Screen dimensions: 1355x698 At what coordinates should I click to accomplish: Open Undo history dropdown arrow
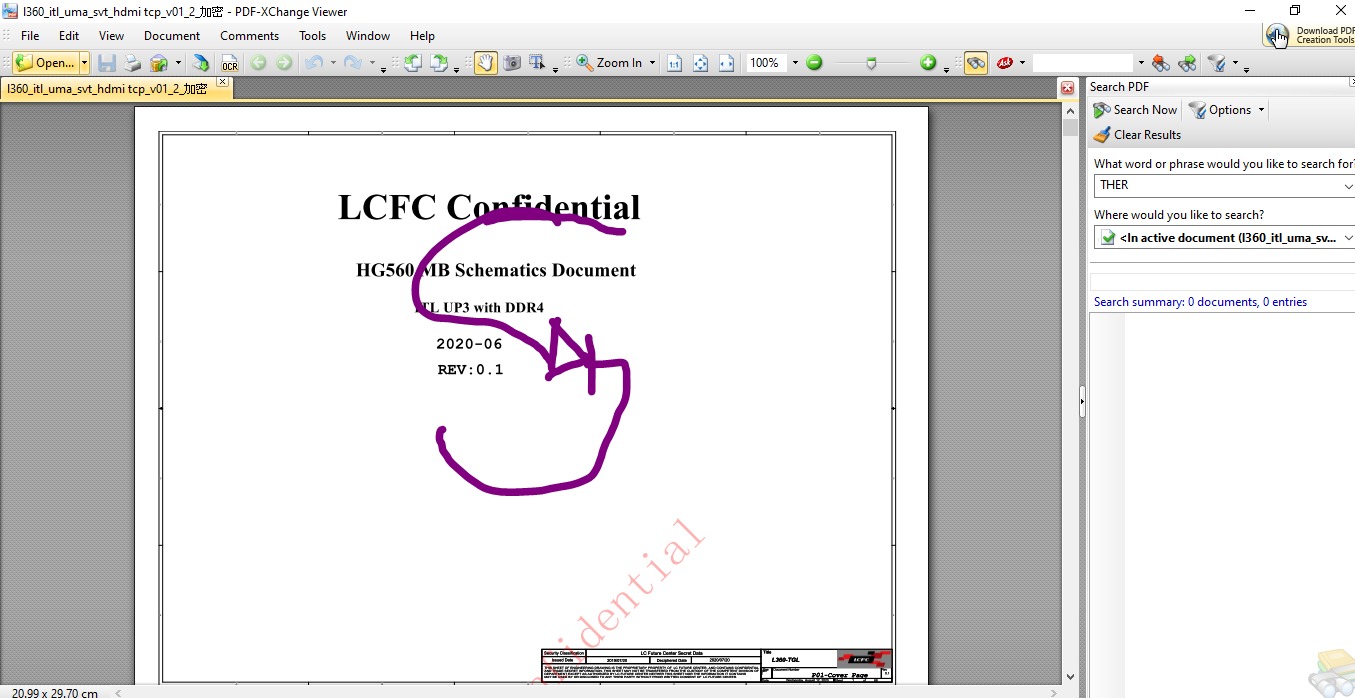tap(332, 63)
